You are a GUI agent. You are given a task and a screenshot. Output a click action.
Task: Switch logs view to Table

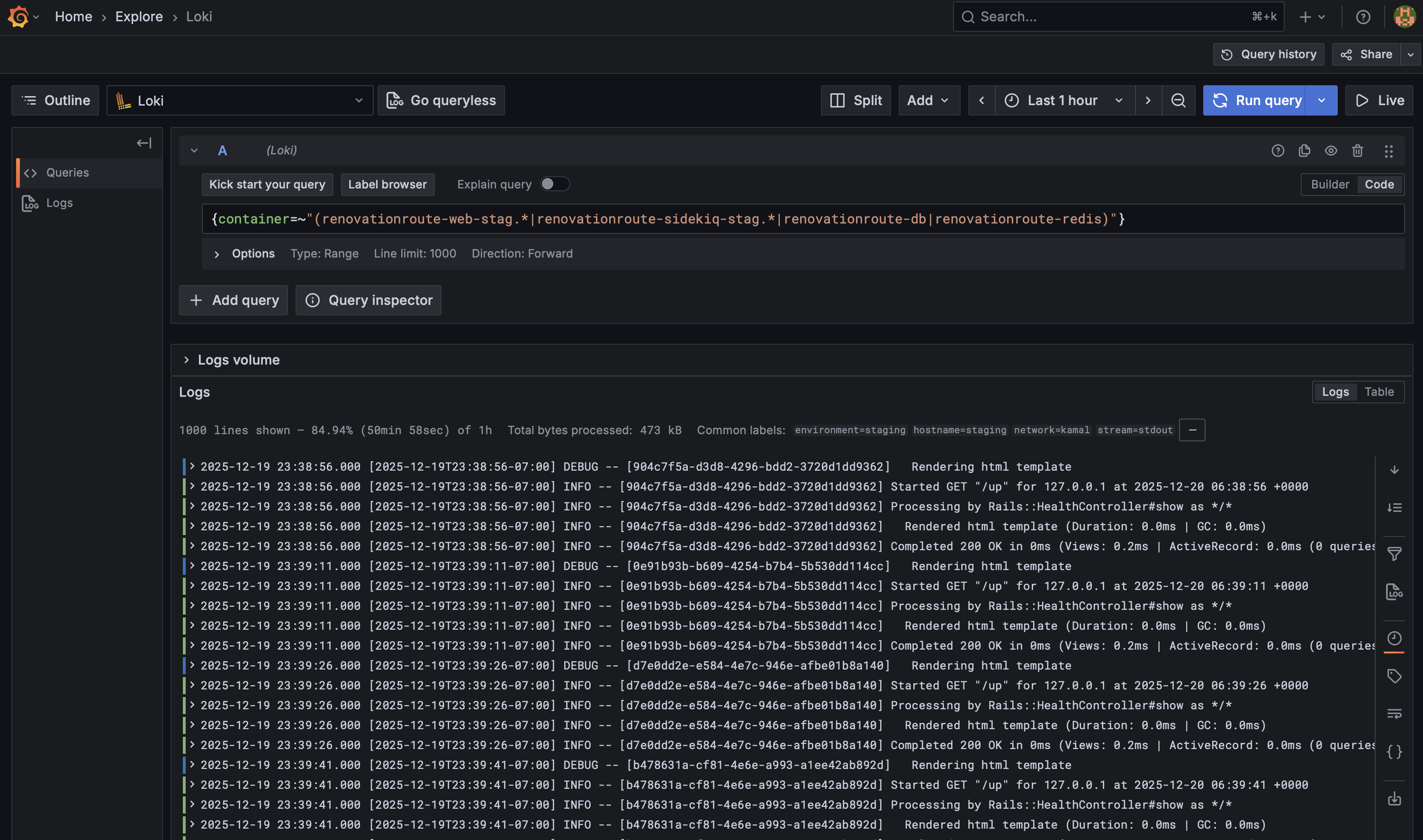pyautogui.click(x=1379, y=391)
